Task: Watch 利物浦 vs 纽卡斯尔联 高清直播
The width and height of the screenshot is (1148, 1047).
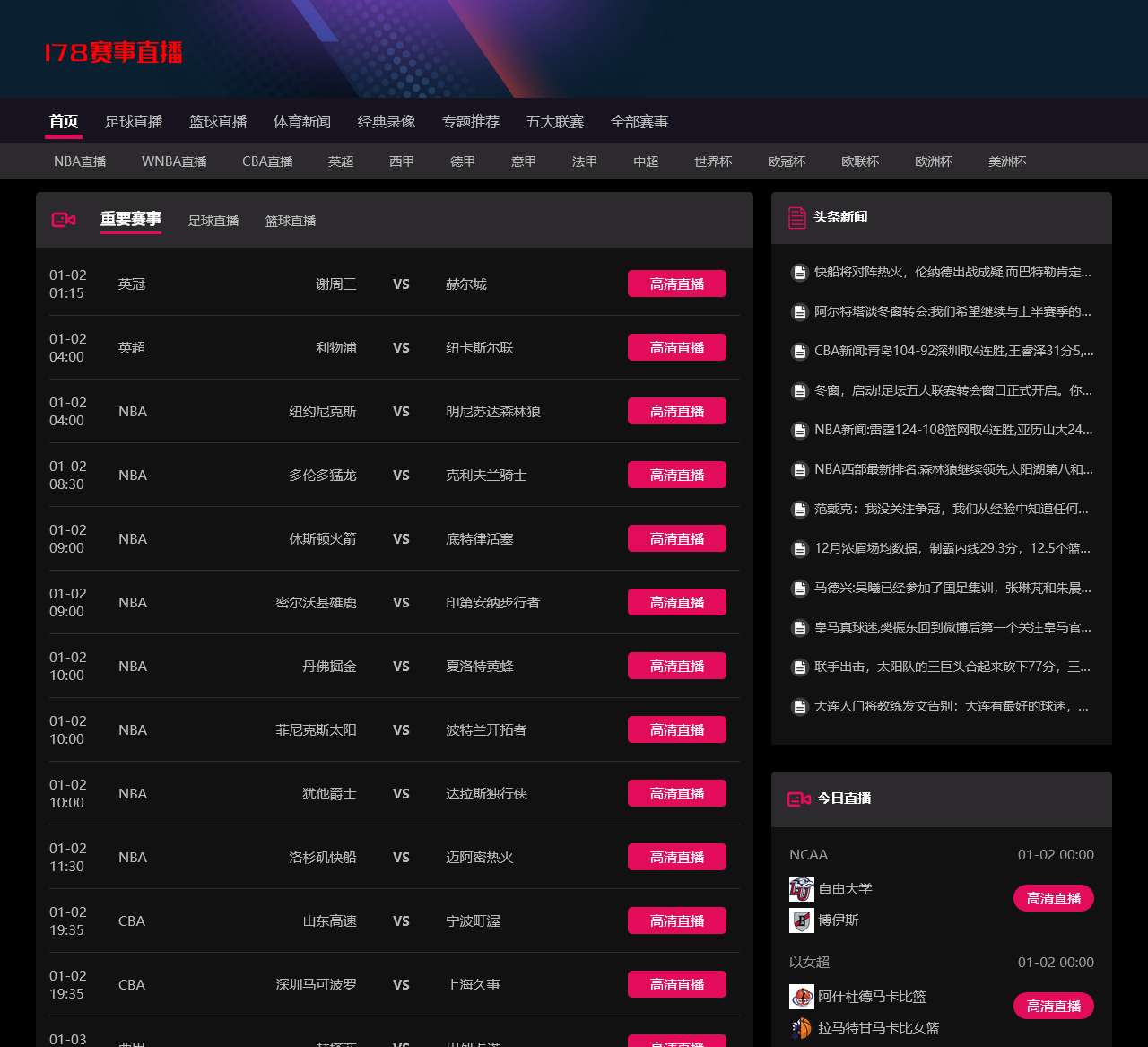Action: (676, 348)
